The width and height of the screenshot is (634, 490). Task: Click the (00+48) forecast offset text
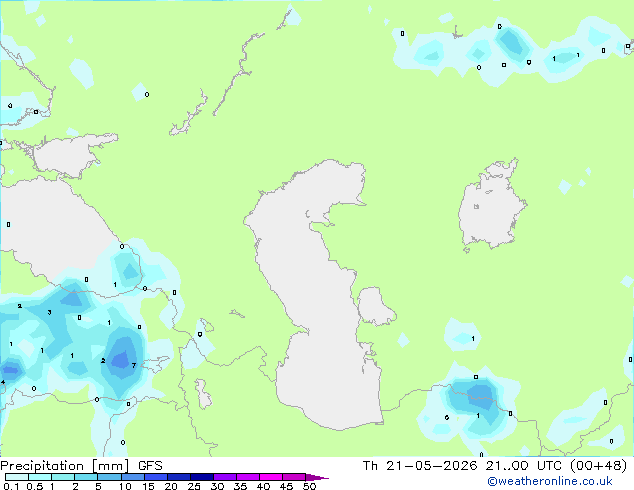click(x=598, y=466)
